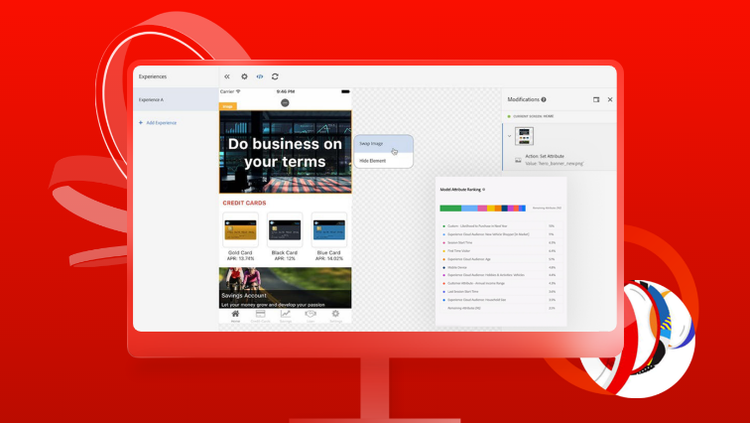
Task: Select the Gold Card image
Action: click(240, 230)
